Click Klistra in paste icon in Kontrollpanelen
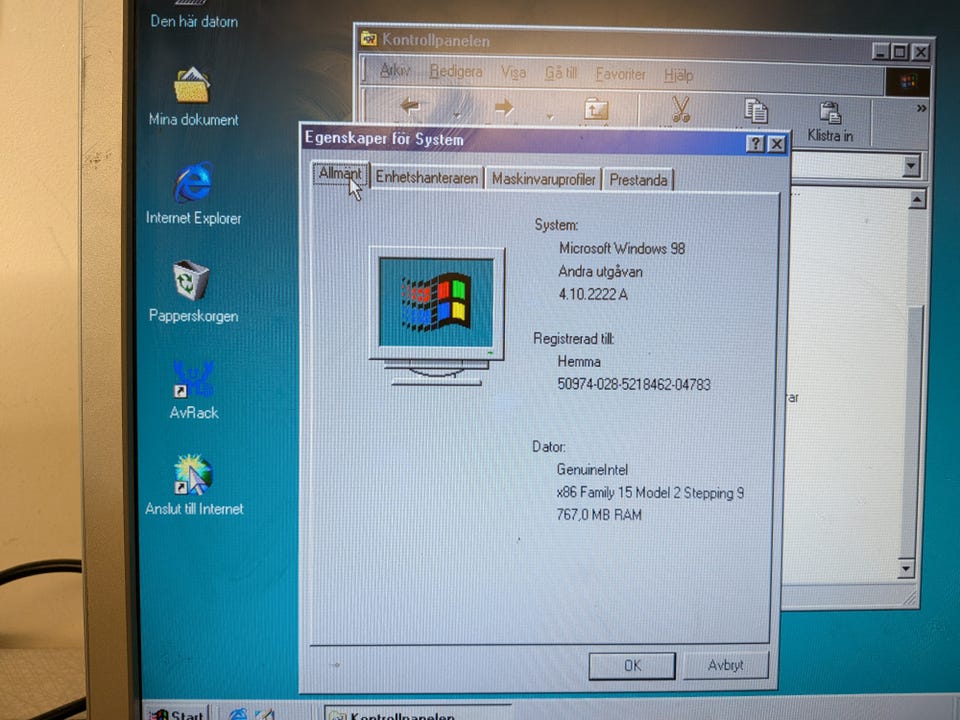 (830, 121)
